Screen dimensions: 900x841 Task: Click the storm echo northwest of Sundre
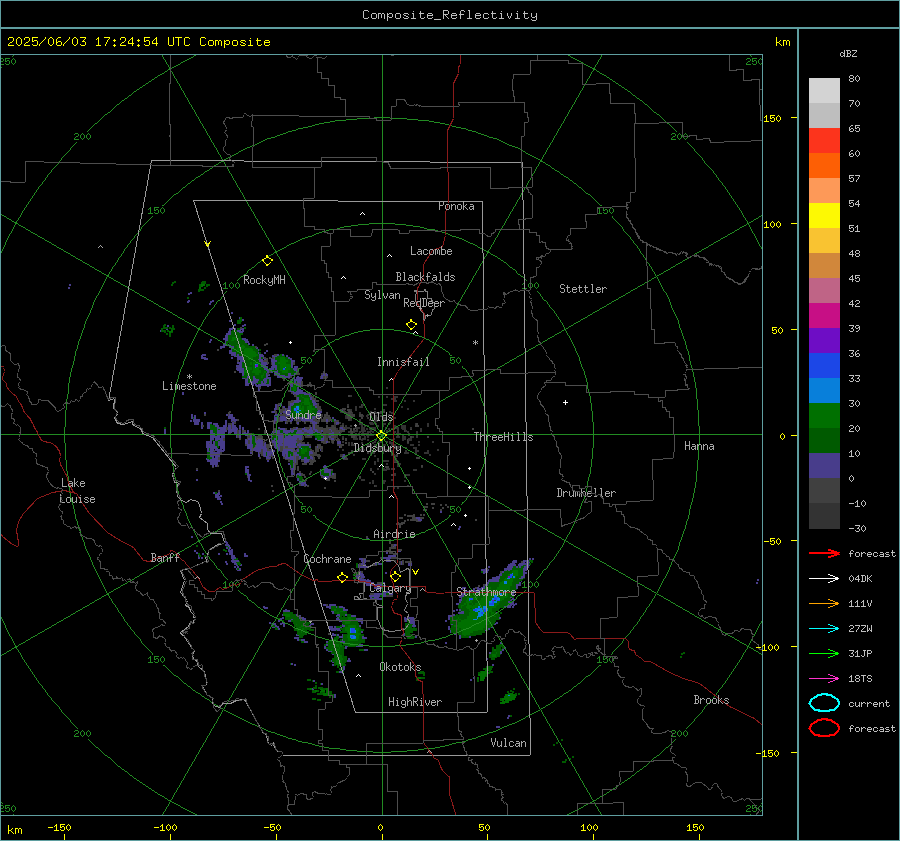coord(247,356)
